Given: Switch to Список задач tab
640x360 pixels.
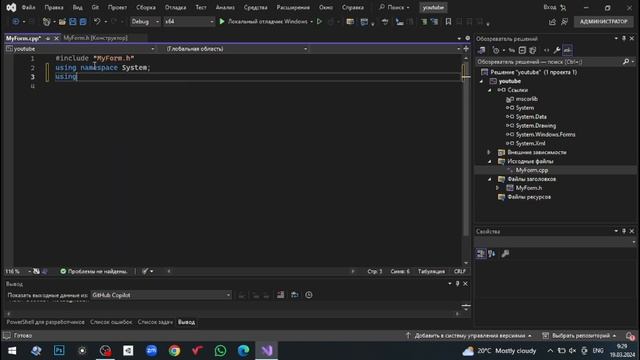Looking at the screenshot, I should pyautogui.click(x=155, y=322).
